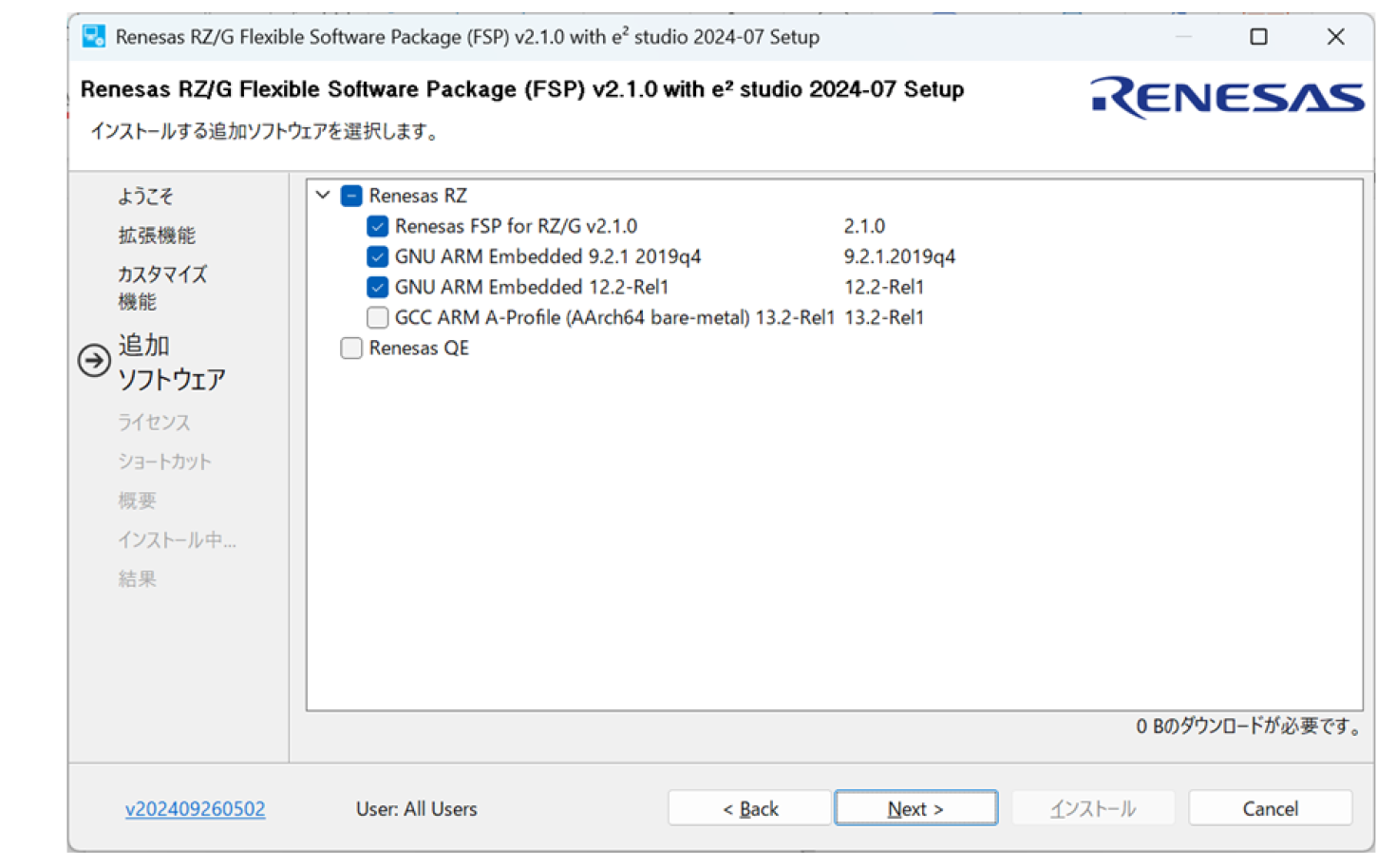Select the ライセンス step
This screenshot has width=1396, height=868.
(154, 423)
